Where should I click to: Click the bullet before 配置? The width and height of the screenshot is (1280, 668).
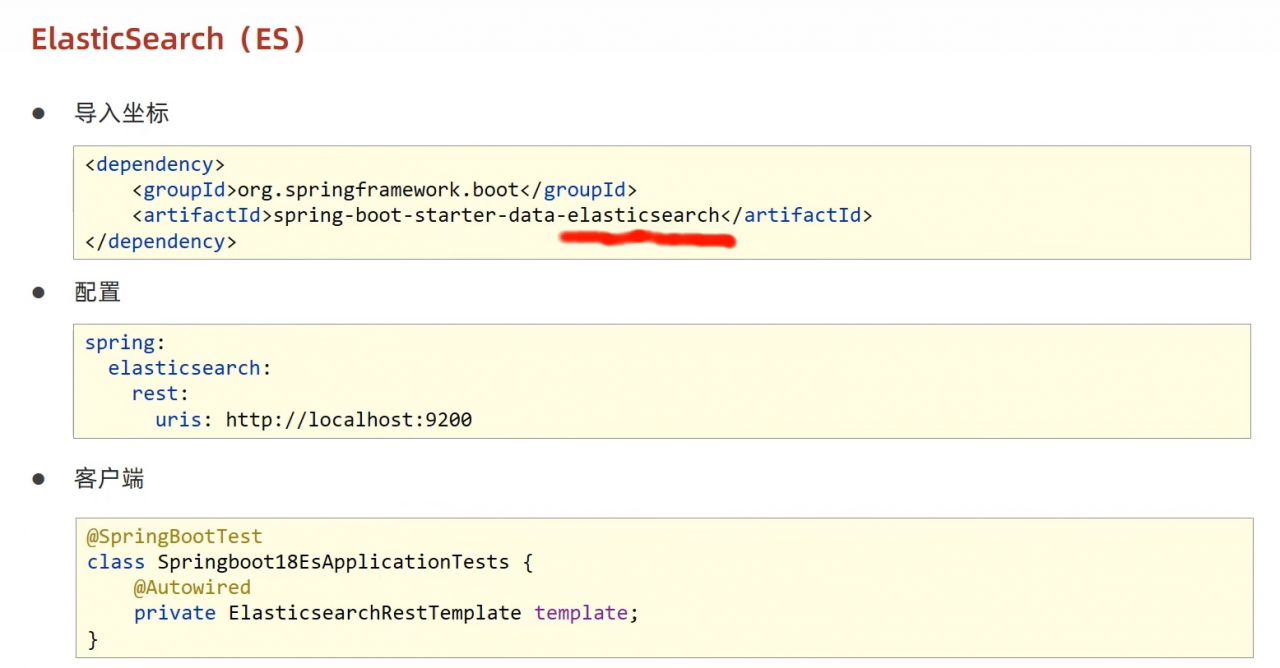click(x=39, y=292)
